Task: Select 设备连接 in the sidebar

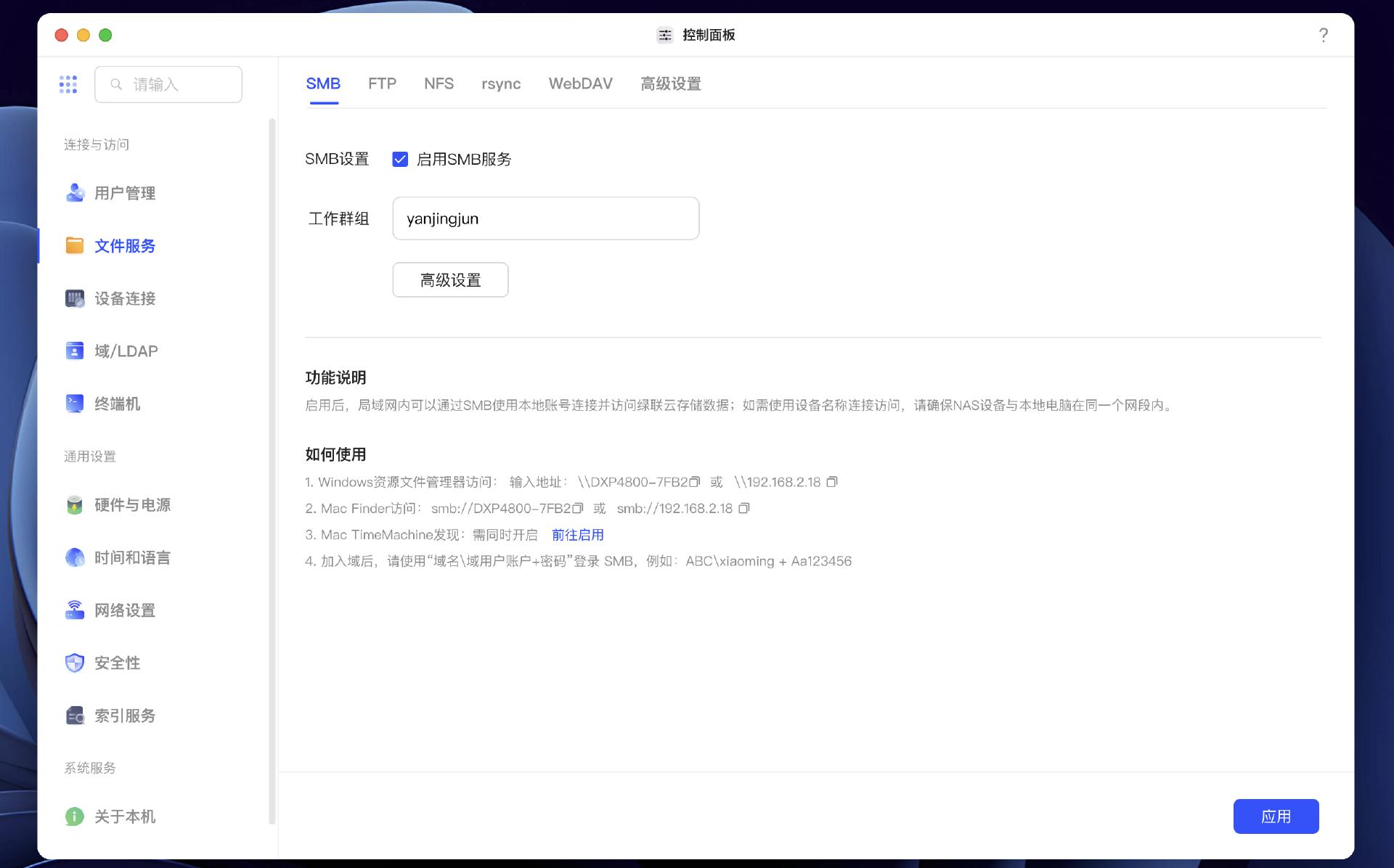Action: (x=125, y=298)
